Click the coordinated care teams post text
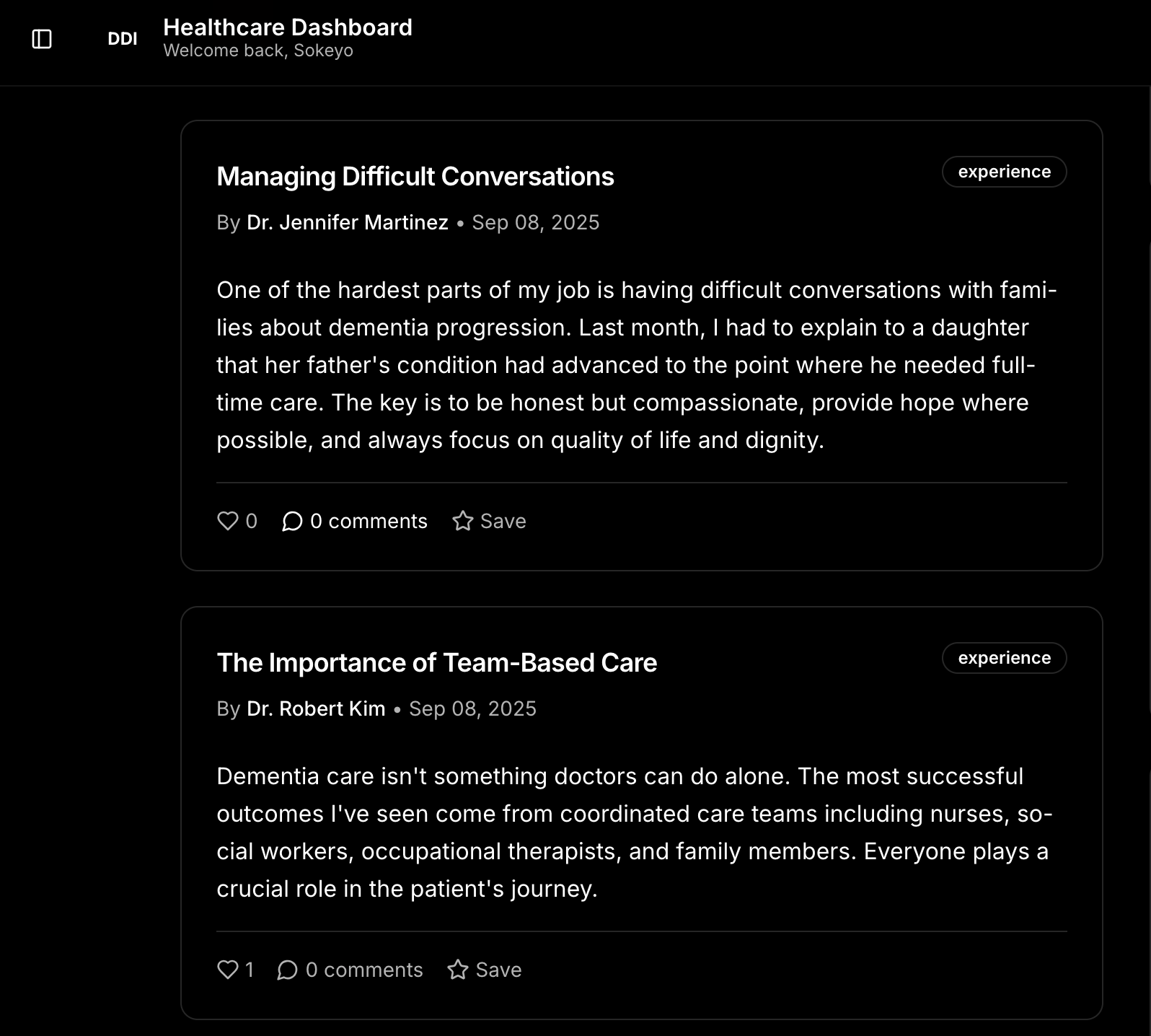 click(635, 833)
